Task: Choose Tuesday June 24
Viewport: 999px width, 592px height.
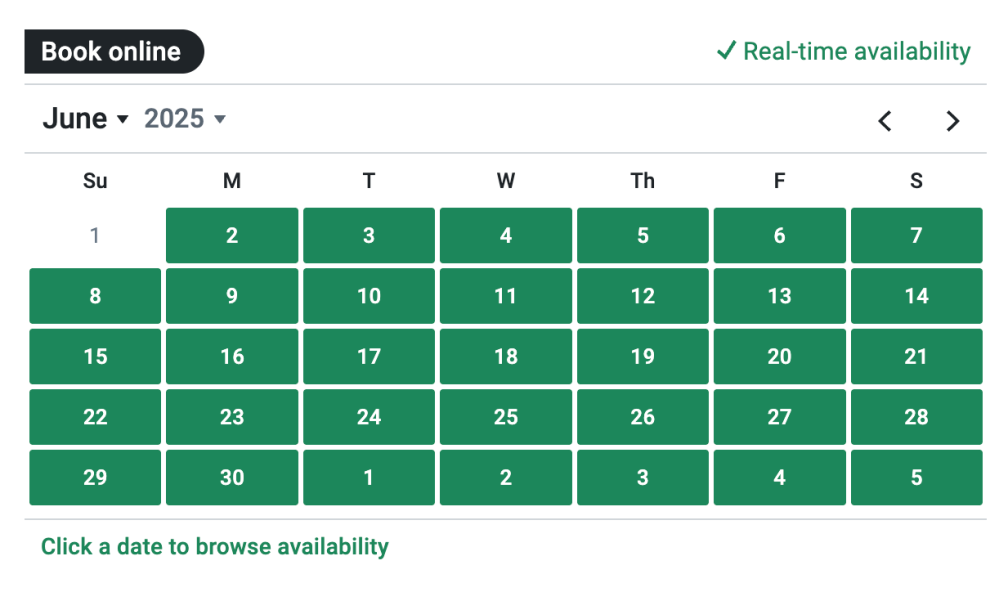Action: [369, 417]
